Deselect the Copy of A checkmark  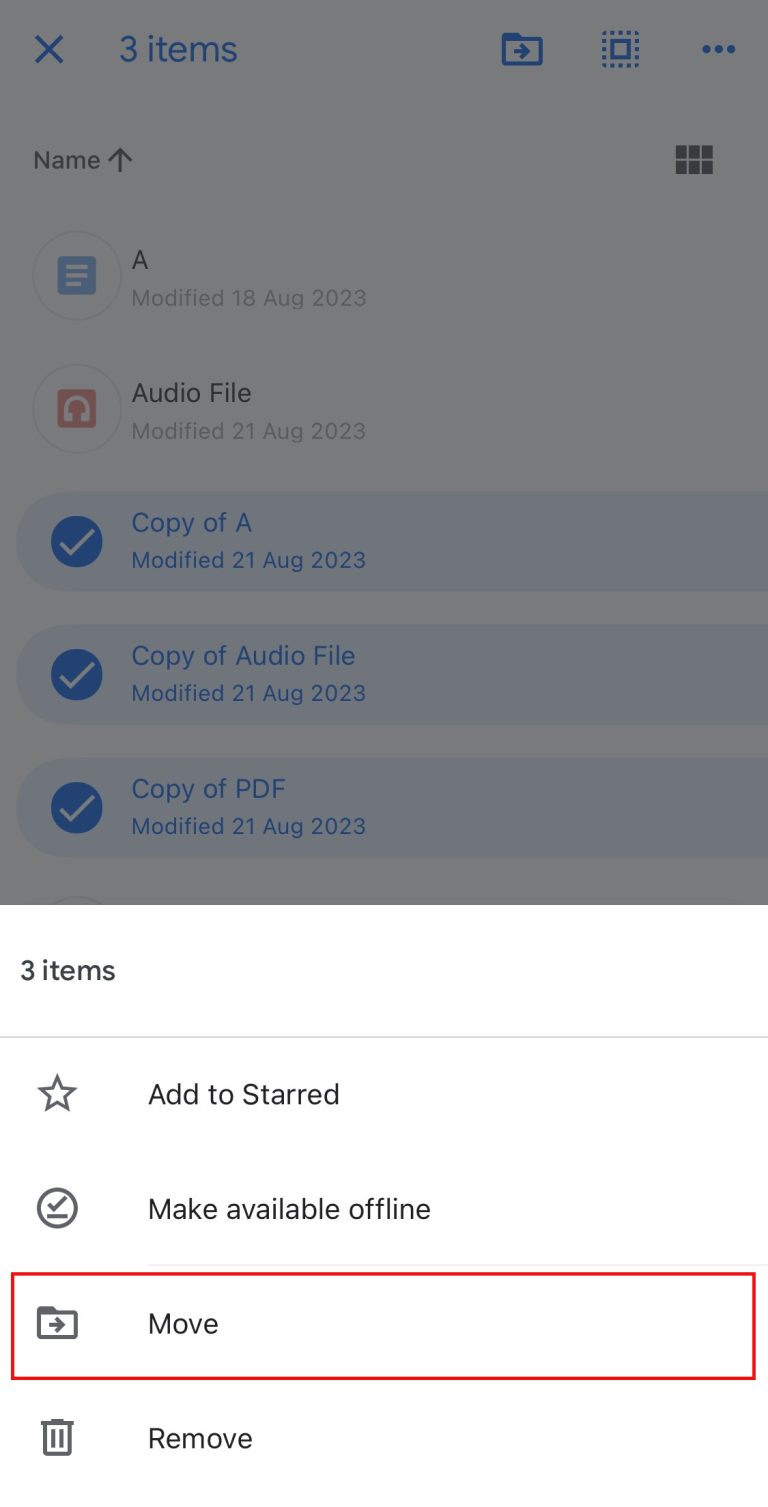(77, 541)
